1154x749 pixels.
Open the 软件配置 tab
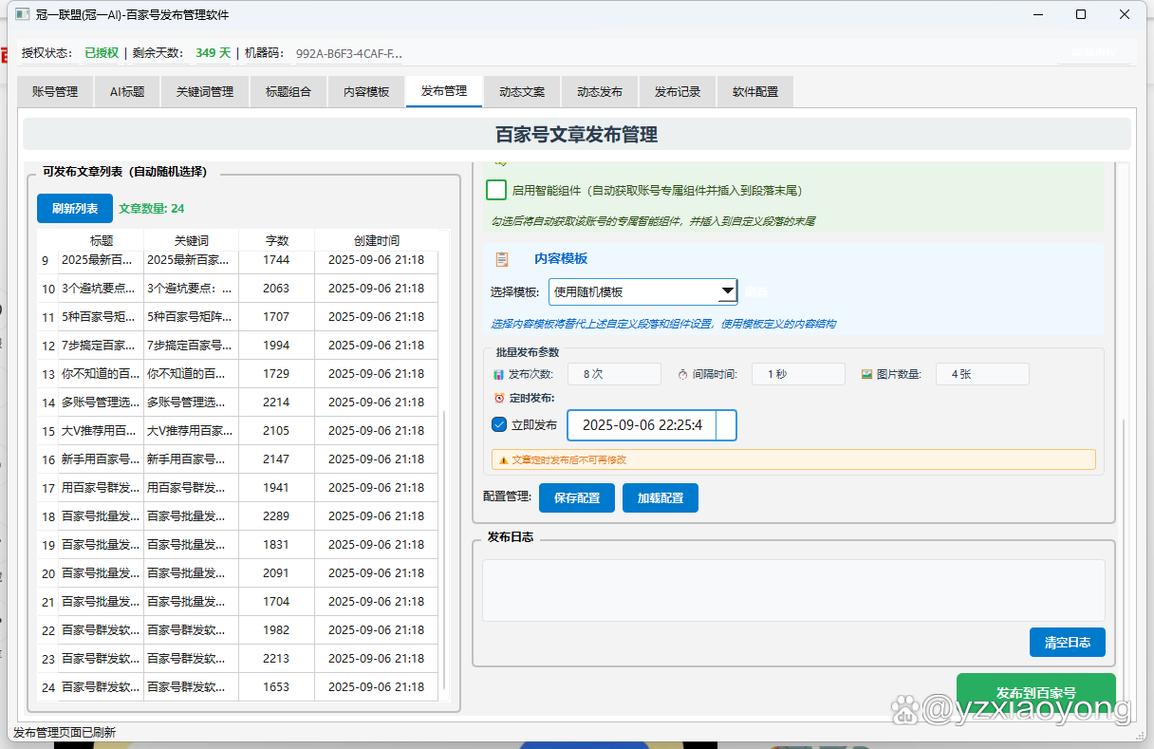(755, 92)
